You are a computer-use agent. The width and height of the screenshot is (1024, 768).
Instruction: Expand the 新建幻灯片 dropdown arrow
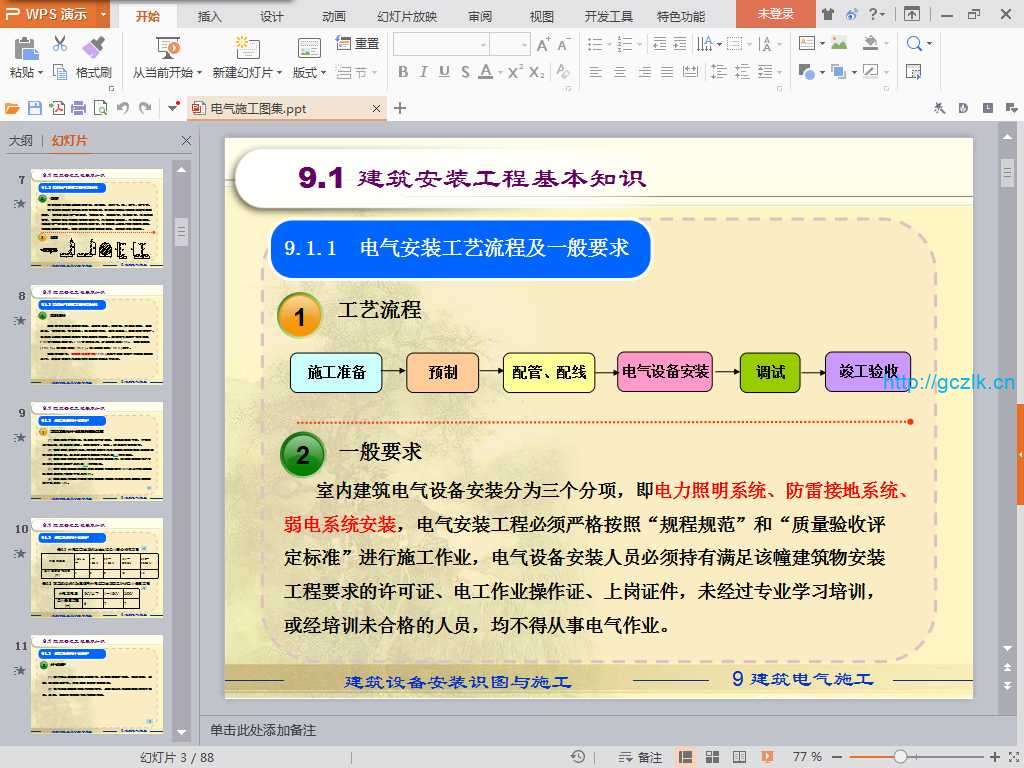pos(279,73)
